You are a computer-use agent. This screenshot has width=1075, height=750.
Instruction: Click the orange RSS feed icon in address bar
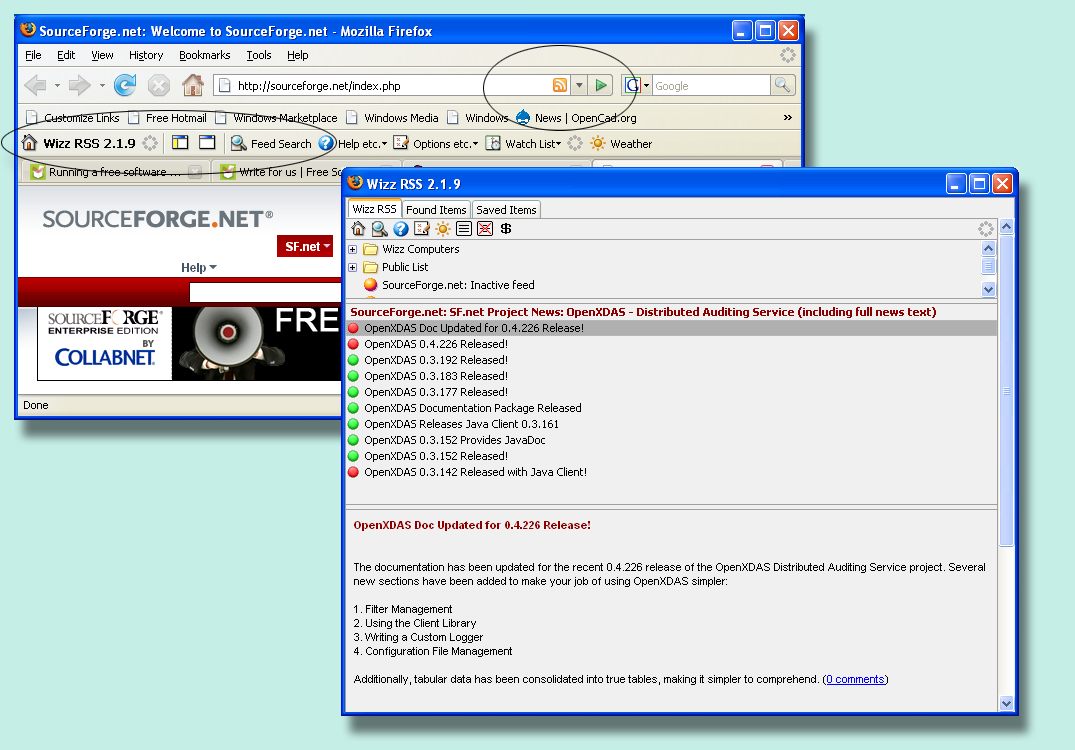559,85
